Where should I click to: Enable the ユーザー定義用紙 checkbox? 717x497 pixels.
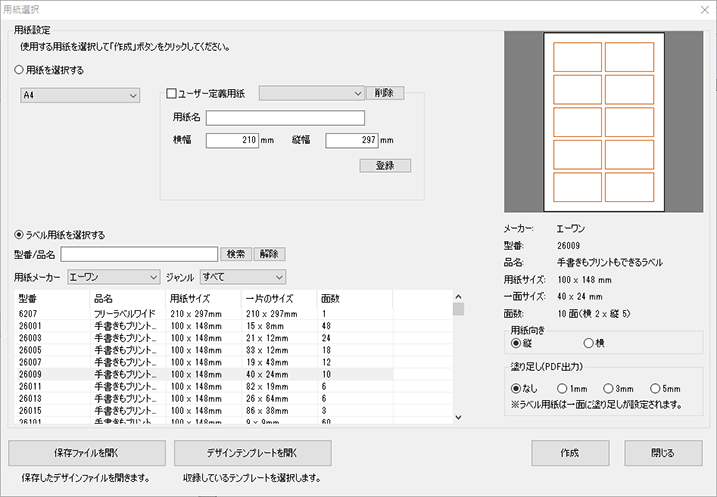(x=171, y=94)
